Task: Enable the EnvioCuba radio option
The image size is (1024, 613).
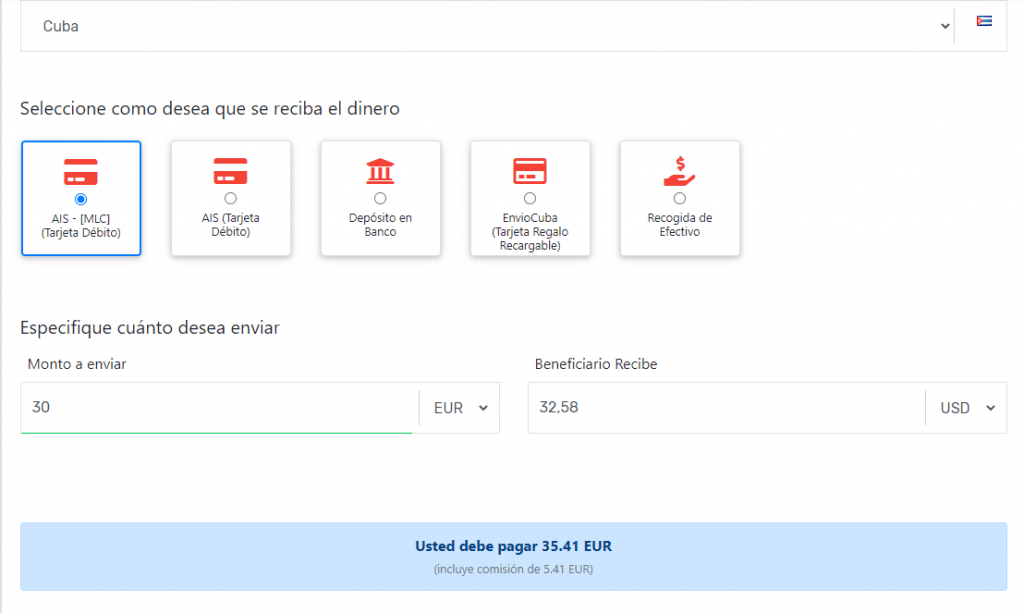Action: pyautogui.click(x=530, y=198)
